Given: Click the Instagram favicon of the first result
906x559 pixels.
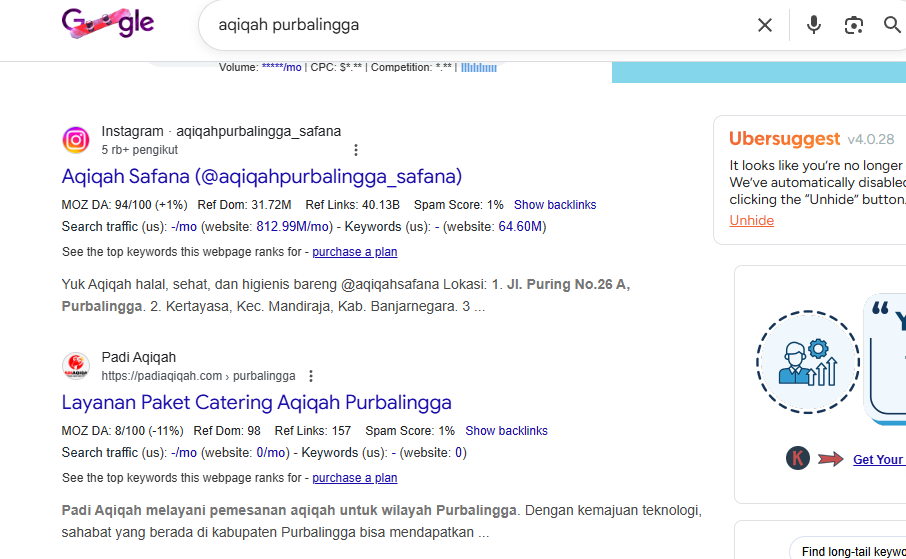Looking at the screenshot, I should point(76,140).
